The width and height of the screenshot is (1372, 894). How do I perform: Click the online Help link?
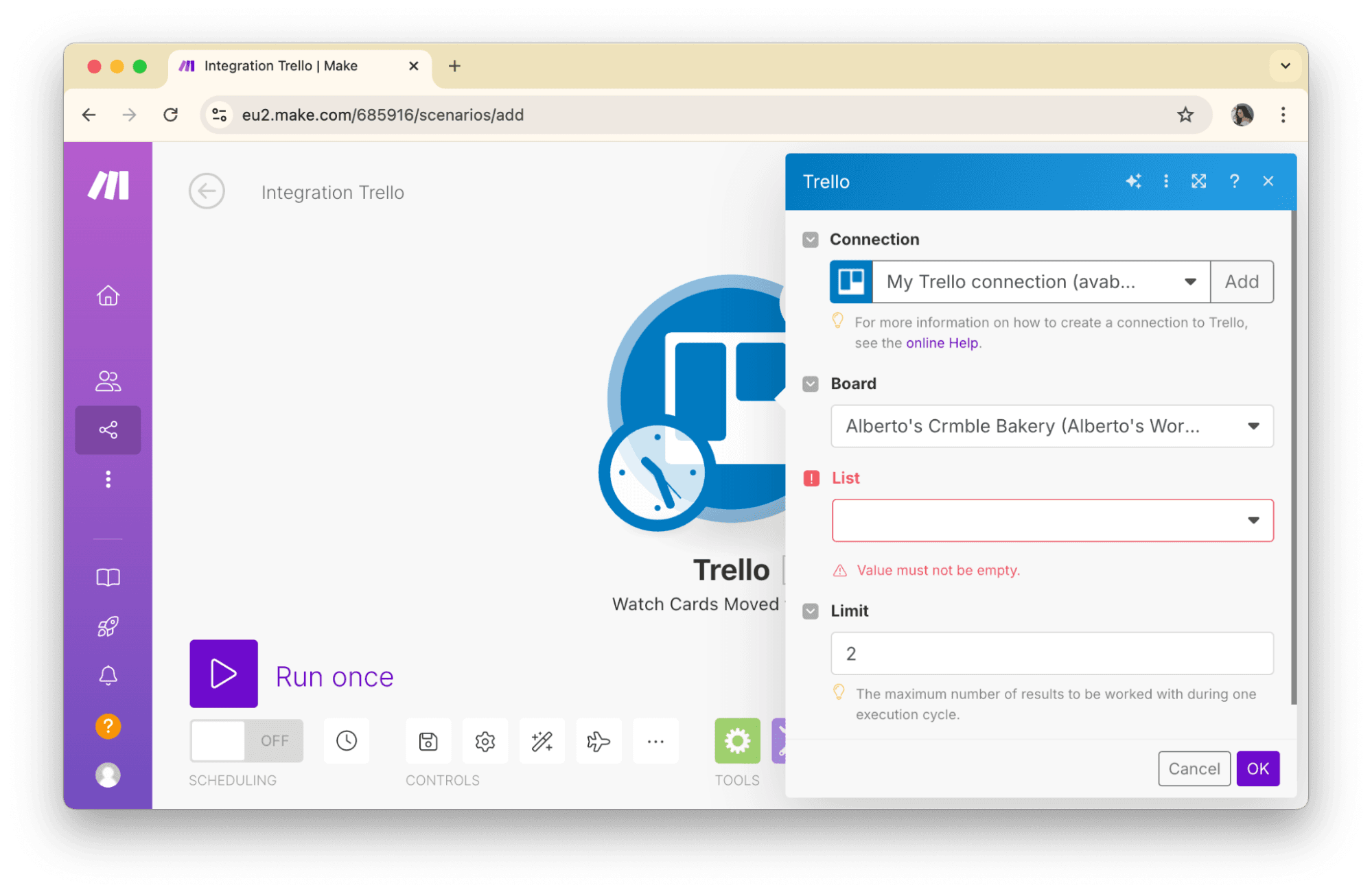942,343
